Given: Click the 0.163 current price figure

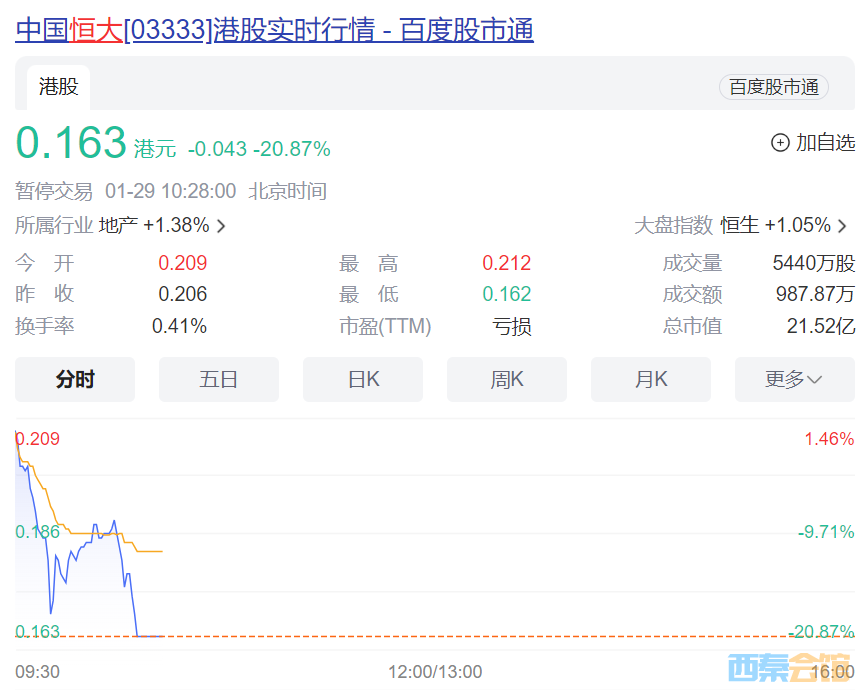Looking at the screenshot, I should click(71, 144).
